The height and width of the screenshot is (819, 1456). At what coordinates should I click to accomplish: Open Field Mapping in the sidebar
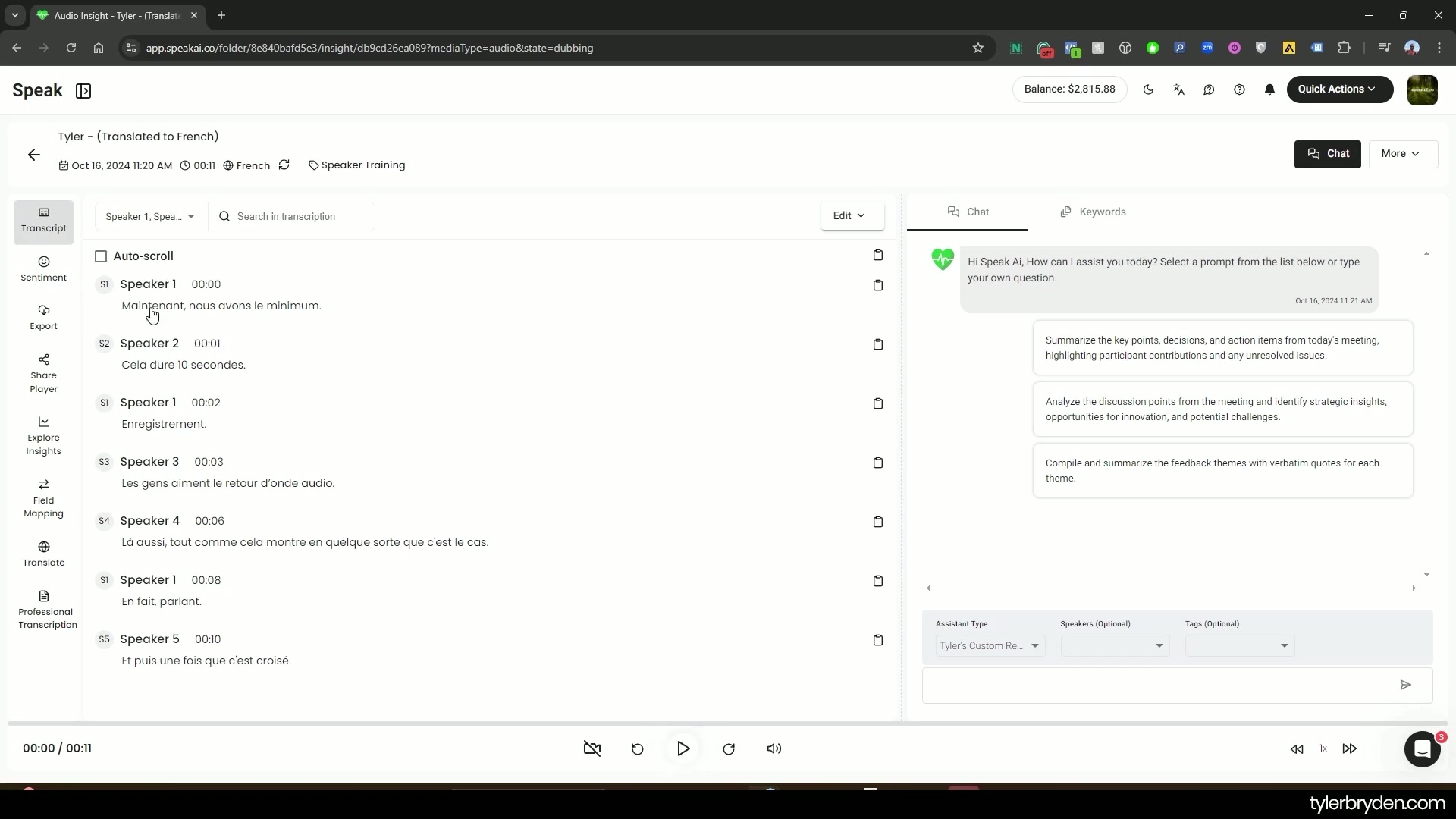(43, 498)
